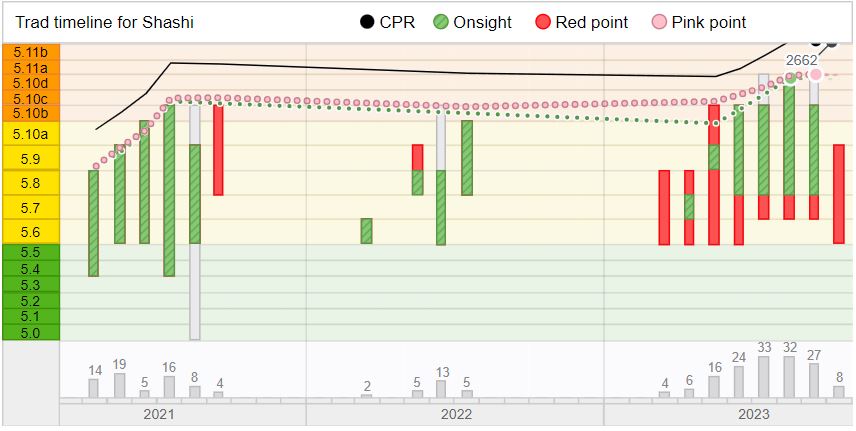Click the black CPR legend circle
856x431 pixels.
[x=367, y=22]
